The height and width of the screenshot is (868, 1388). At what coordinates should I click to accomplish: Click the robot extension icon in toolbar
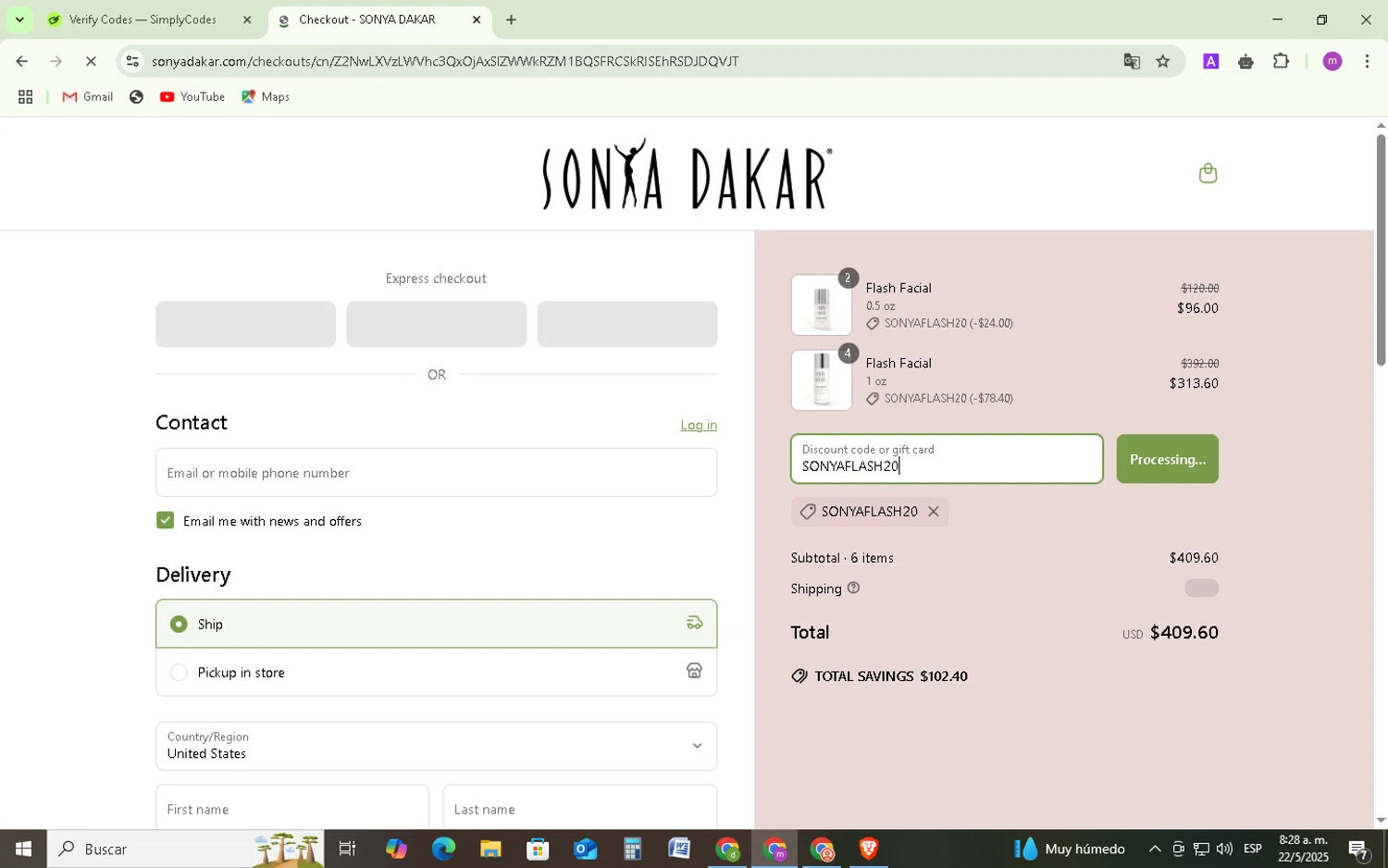click(1245, 61)
